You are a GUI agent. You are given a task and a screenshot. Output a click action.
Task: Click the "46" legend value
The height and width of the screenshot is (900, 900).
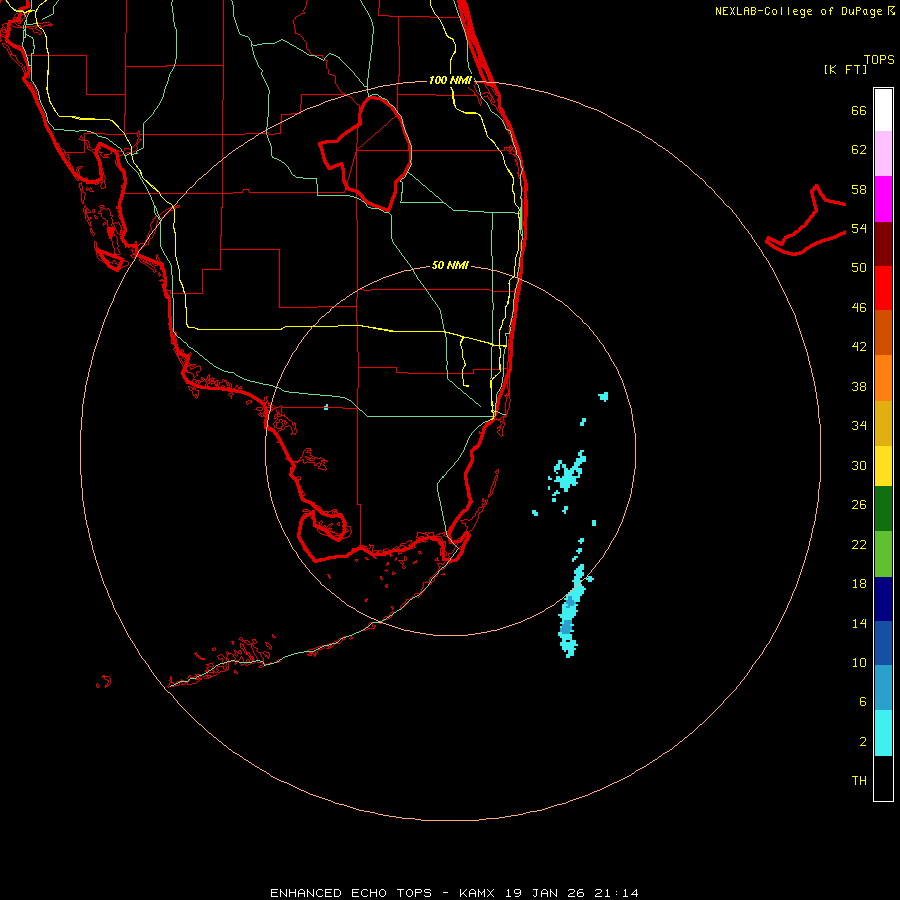tap(859, 308)
